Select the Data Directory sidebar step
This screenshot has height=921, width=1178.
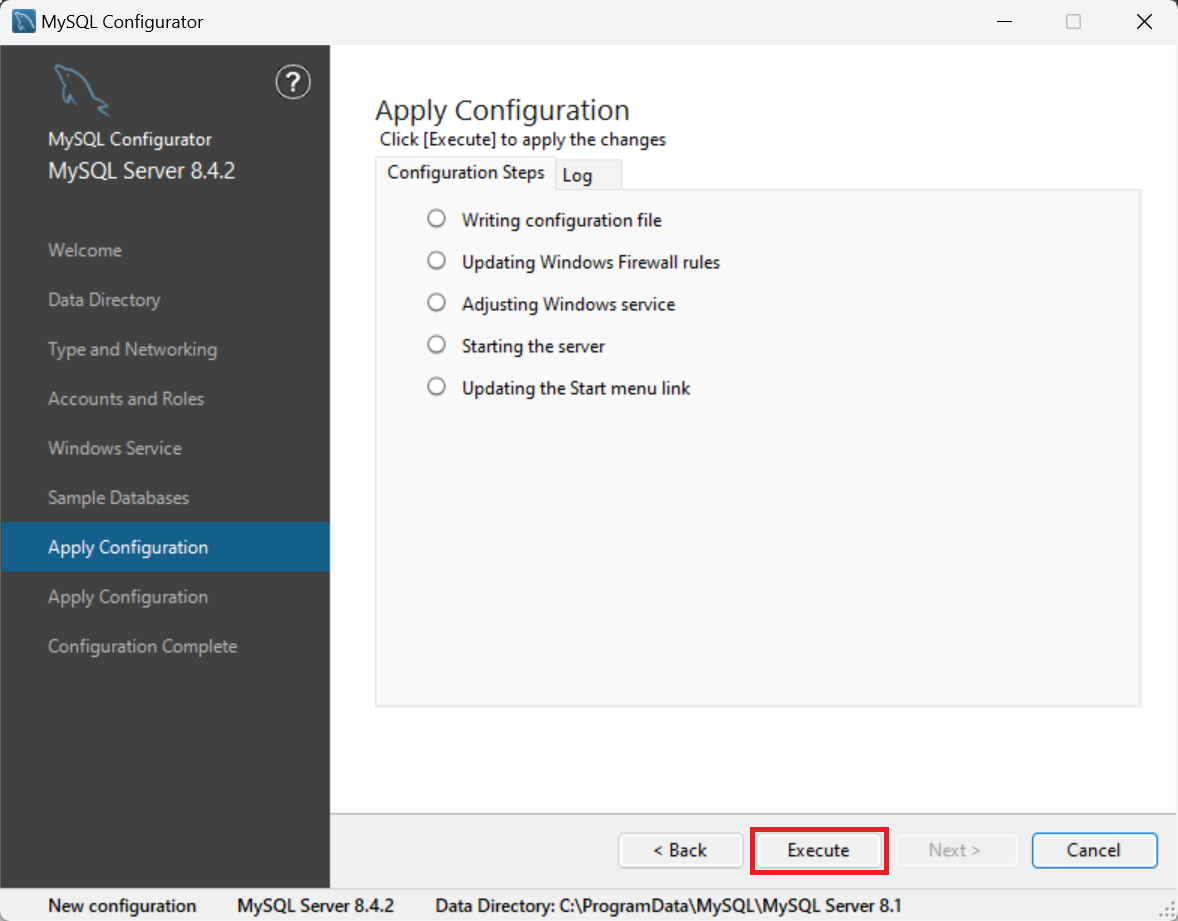tap(104, 300)
